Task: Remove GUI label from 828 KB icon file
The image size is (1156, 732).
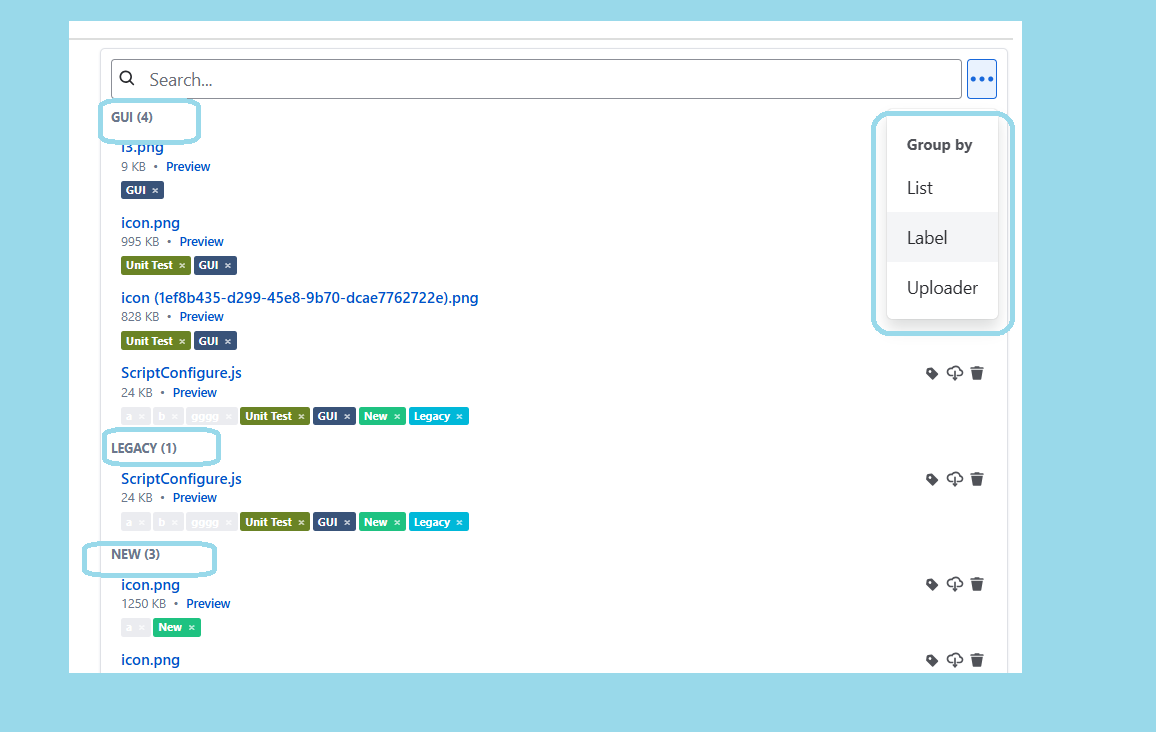Action: coord(228,342)
